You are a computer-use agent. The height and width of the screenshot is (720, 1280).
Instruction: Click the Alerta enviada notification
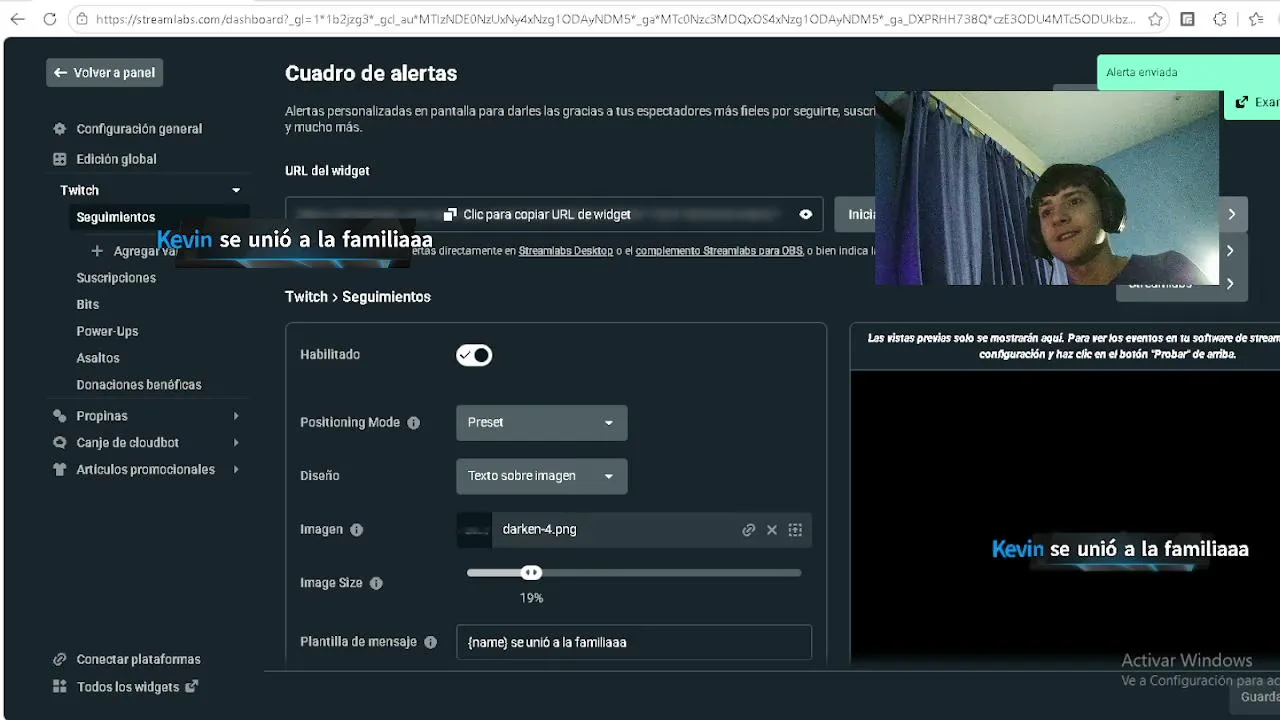point(1189,72)
